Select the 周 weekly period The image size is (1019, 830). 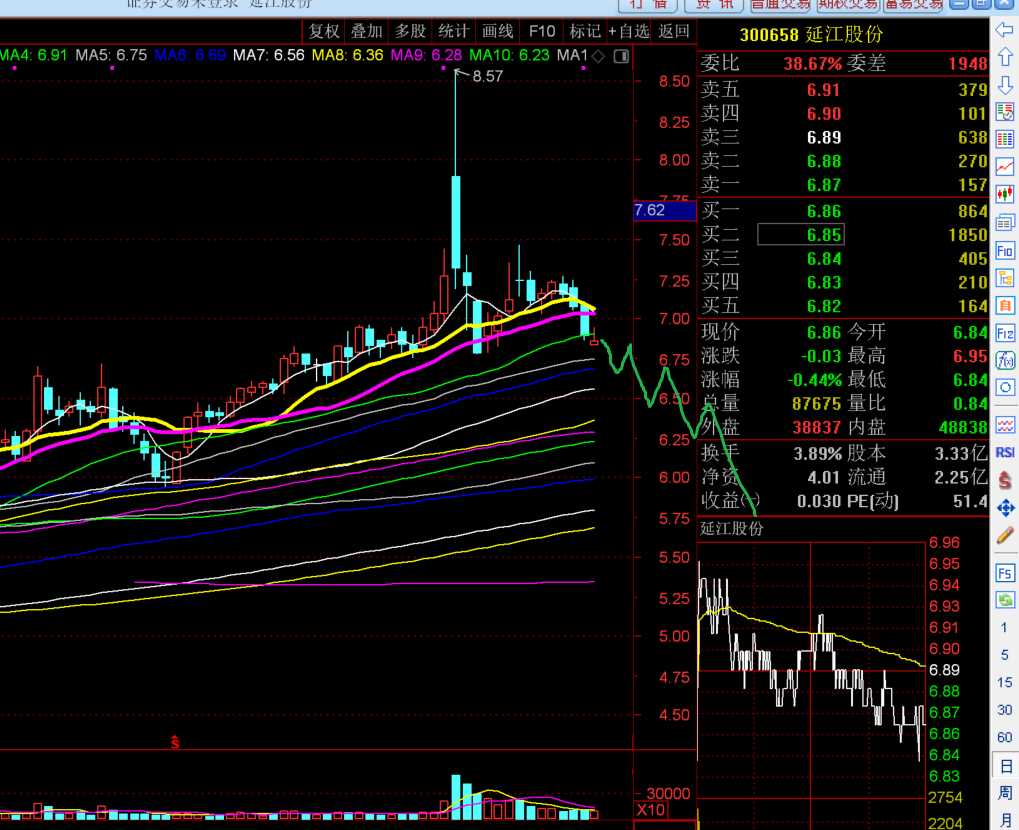coord(1005,793)
